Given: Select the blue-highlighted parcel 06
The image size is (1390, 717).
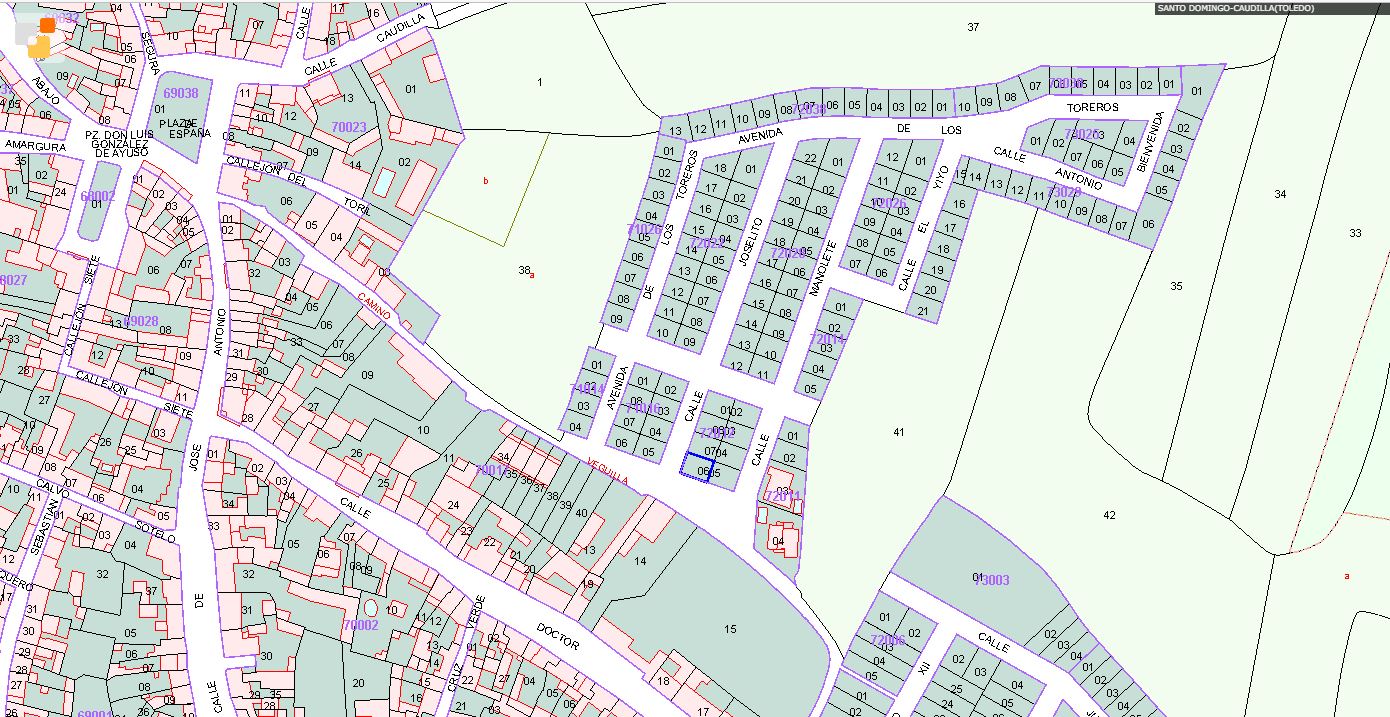Looking at the screenshot, I should (697, 467).
